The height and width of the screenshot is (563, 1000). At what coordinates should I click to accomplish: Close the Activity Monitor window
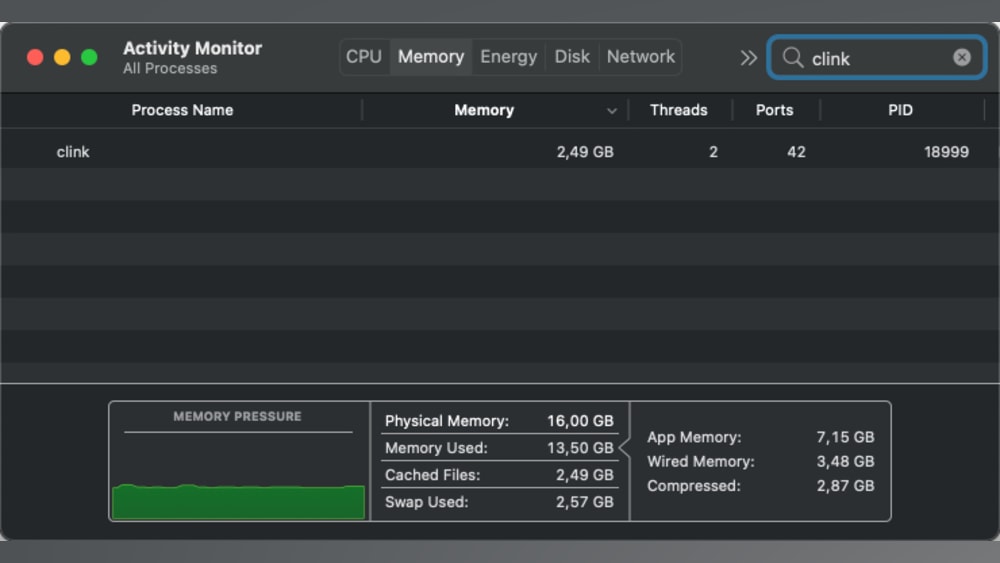(35, 57)
